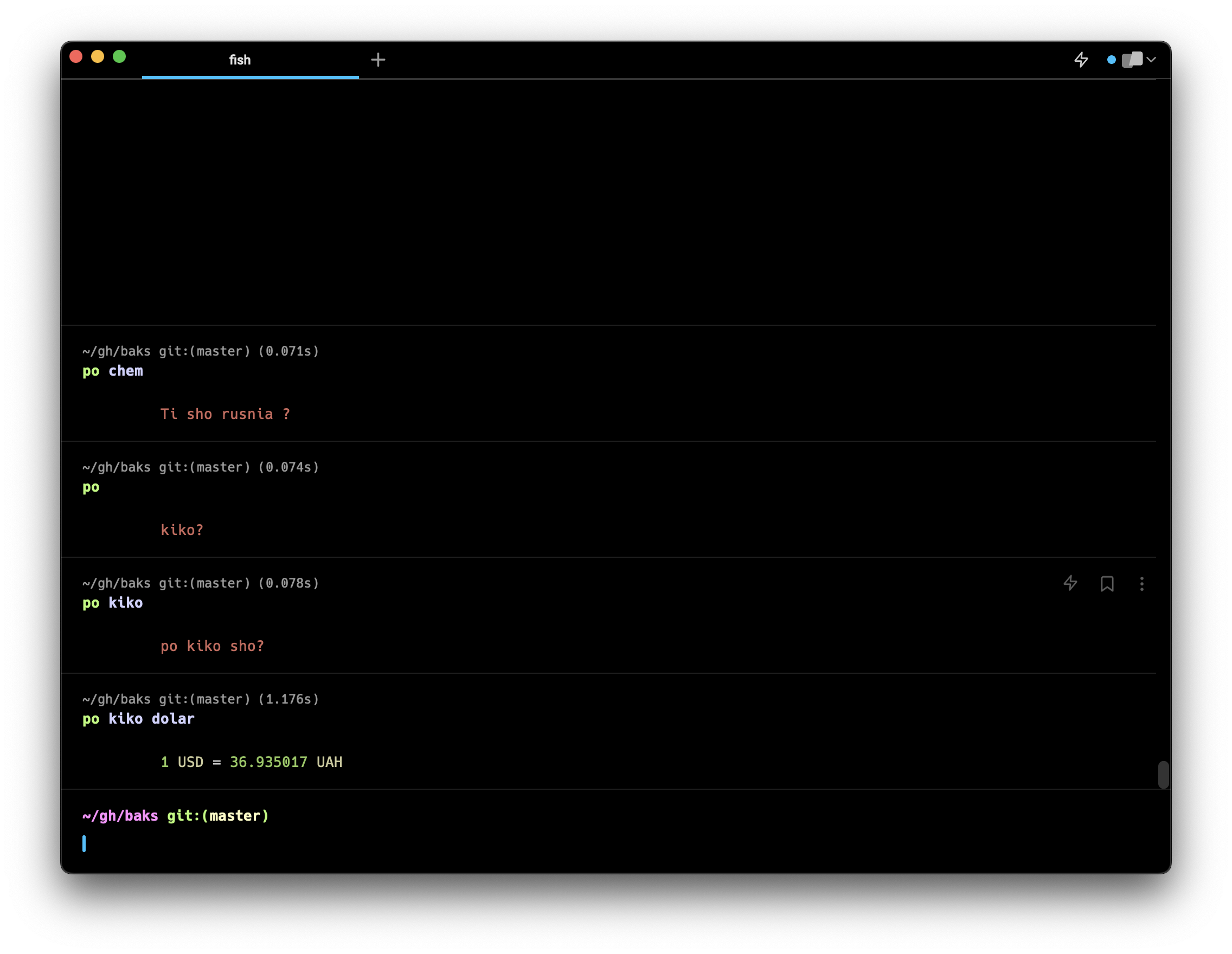Click the '36.935017' exchange rate output

(268, 762)
